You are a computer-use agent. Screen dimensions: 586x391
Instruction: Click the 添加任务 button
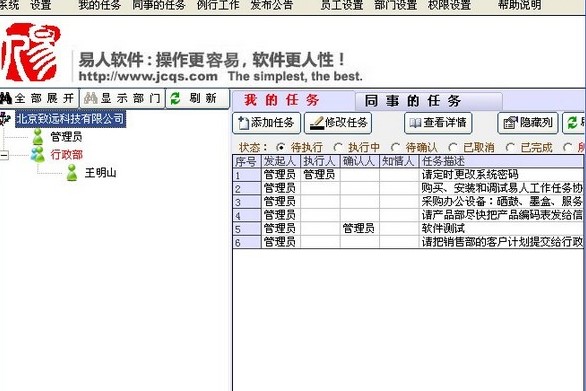tap(266, 123)
